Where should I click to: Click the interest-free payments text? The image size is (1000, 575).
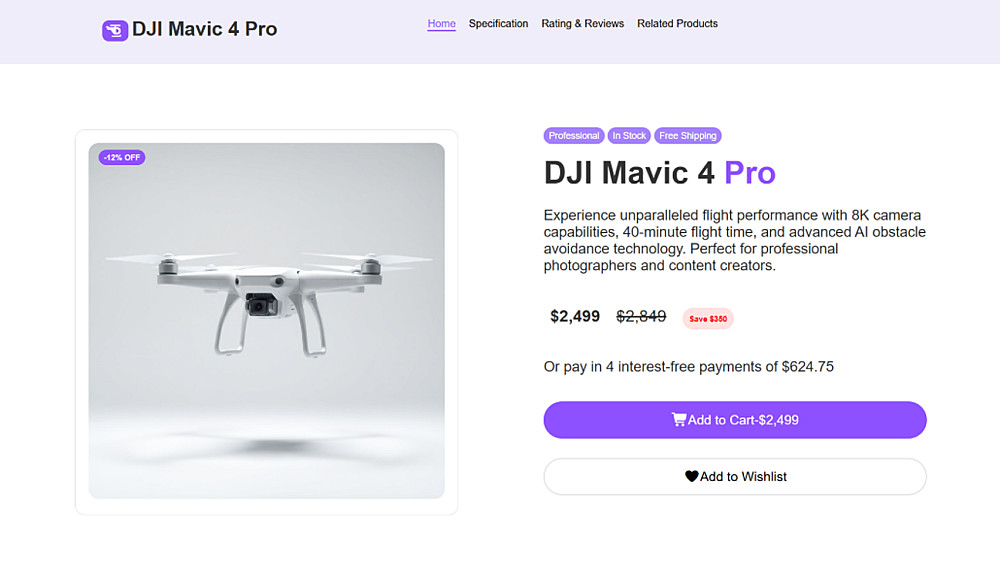pyautogui.click(x=688, y=367)
